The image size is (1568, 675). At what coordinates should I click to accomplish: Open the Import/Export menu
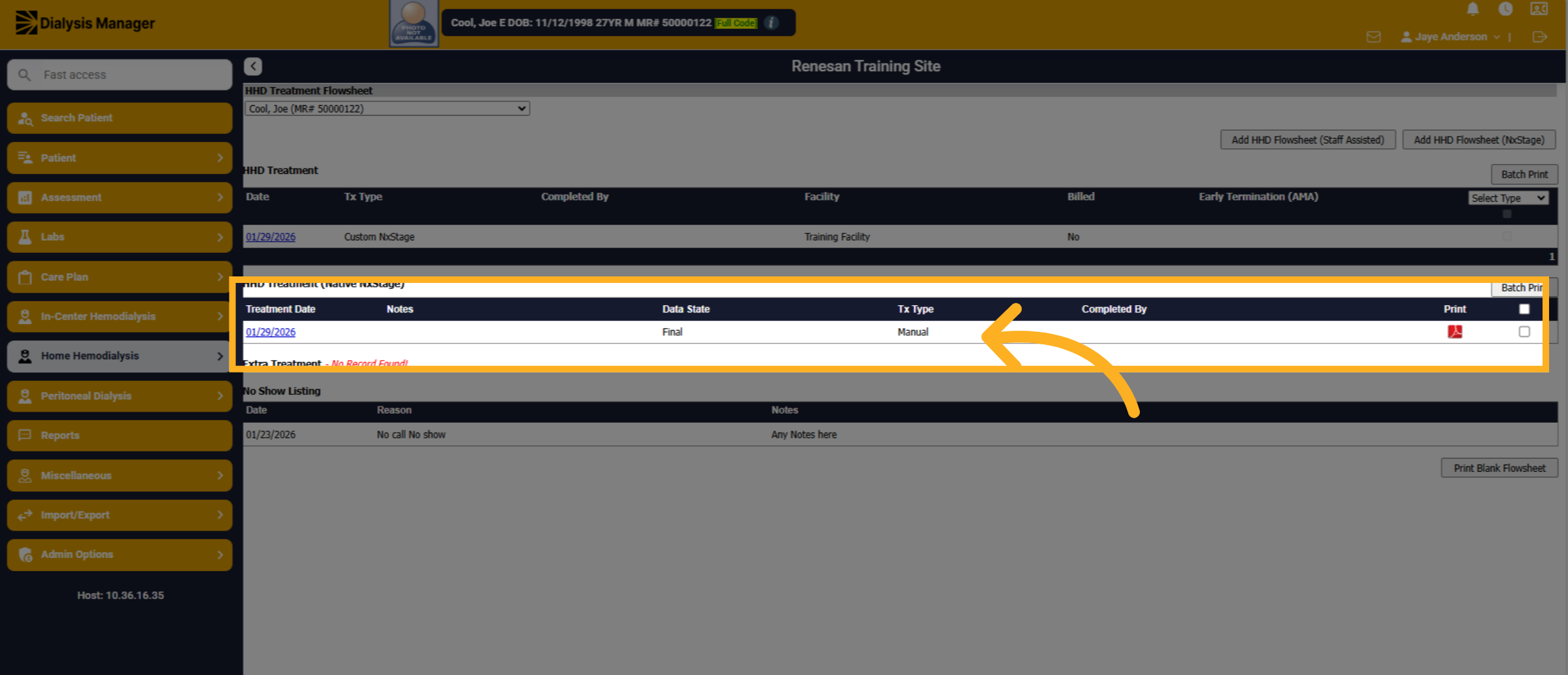click(120, 515)
